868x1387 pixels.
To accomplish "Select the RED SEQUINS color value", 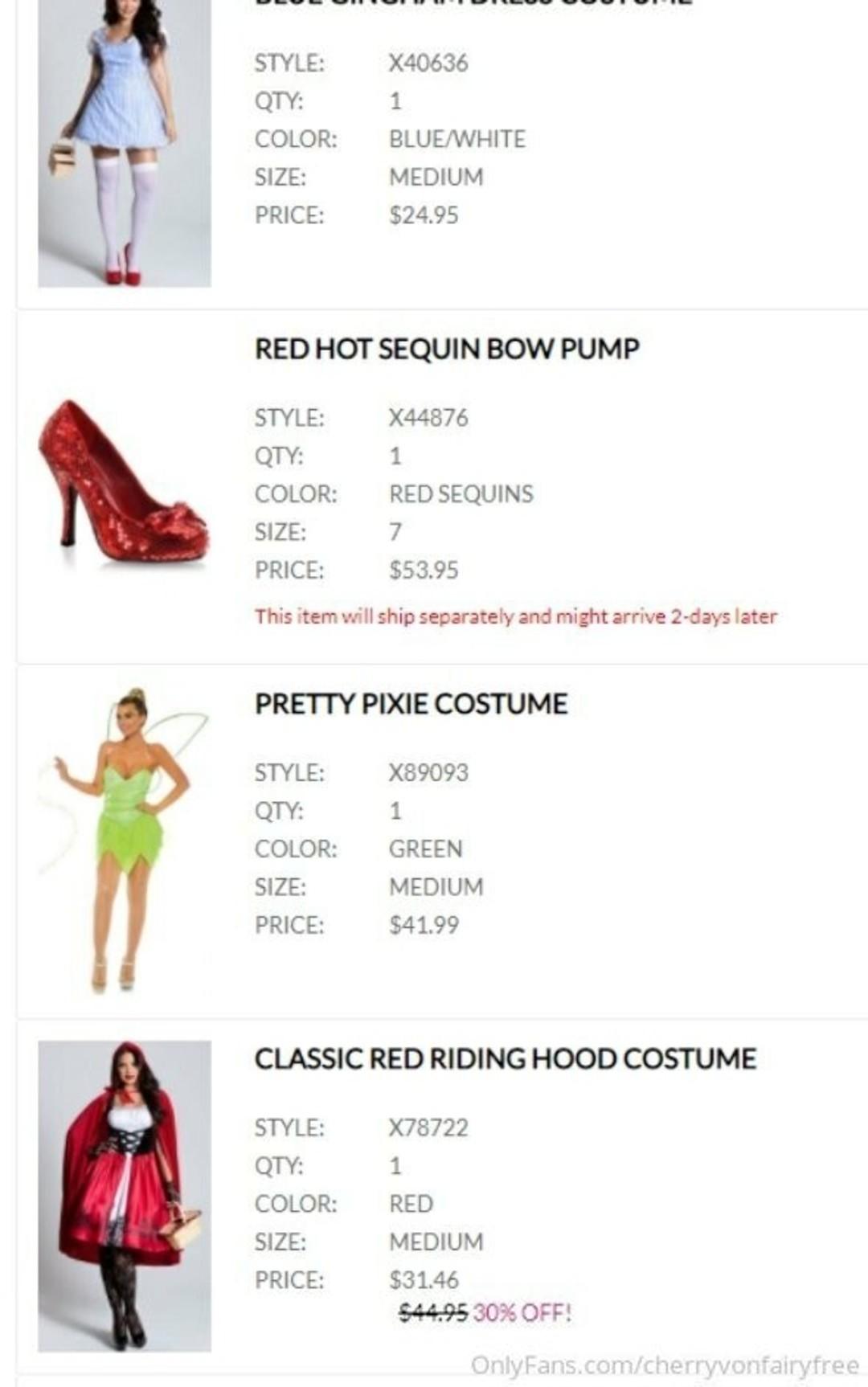I will coord(461,494).
